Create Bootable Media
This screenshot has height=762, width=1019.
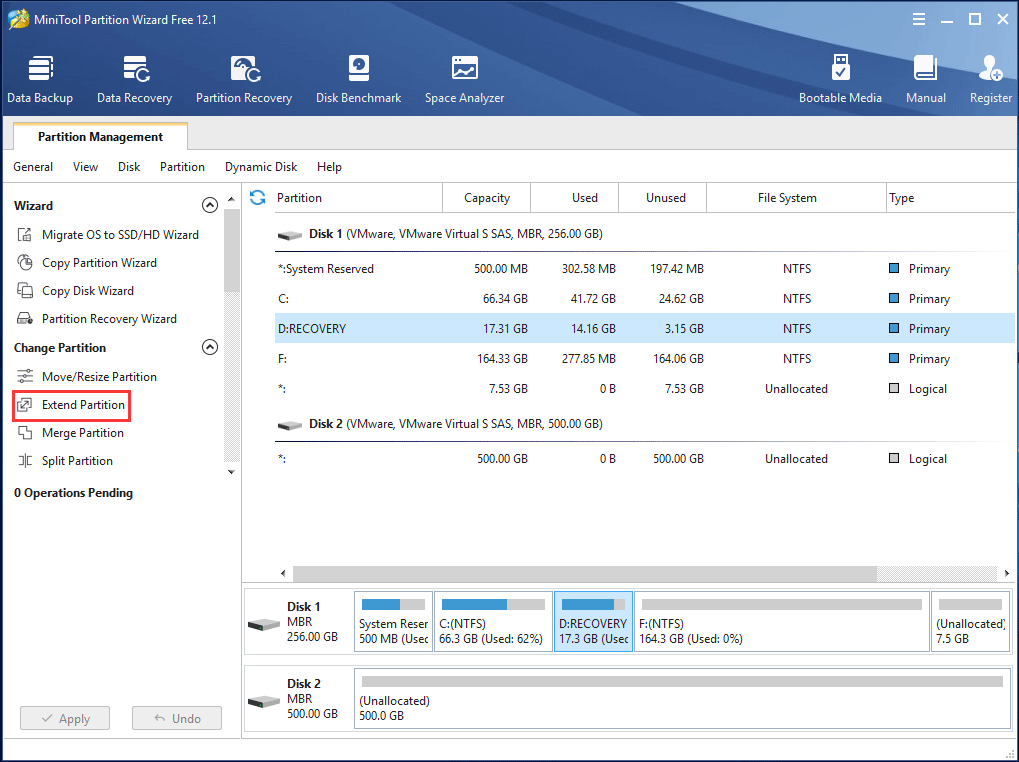(840, 79)
